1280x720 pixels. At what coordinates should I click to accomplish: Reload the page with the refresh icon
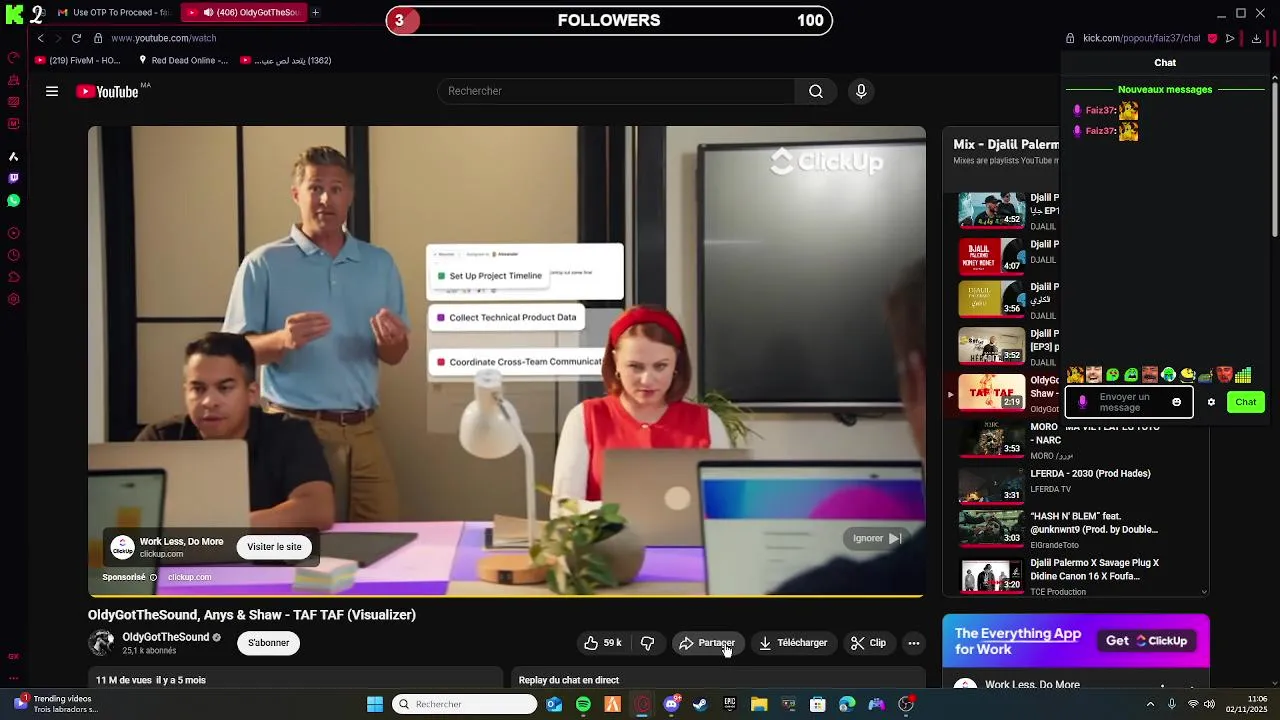pos(76,38)
